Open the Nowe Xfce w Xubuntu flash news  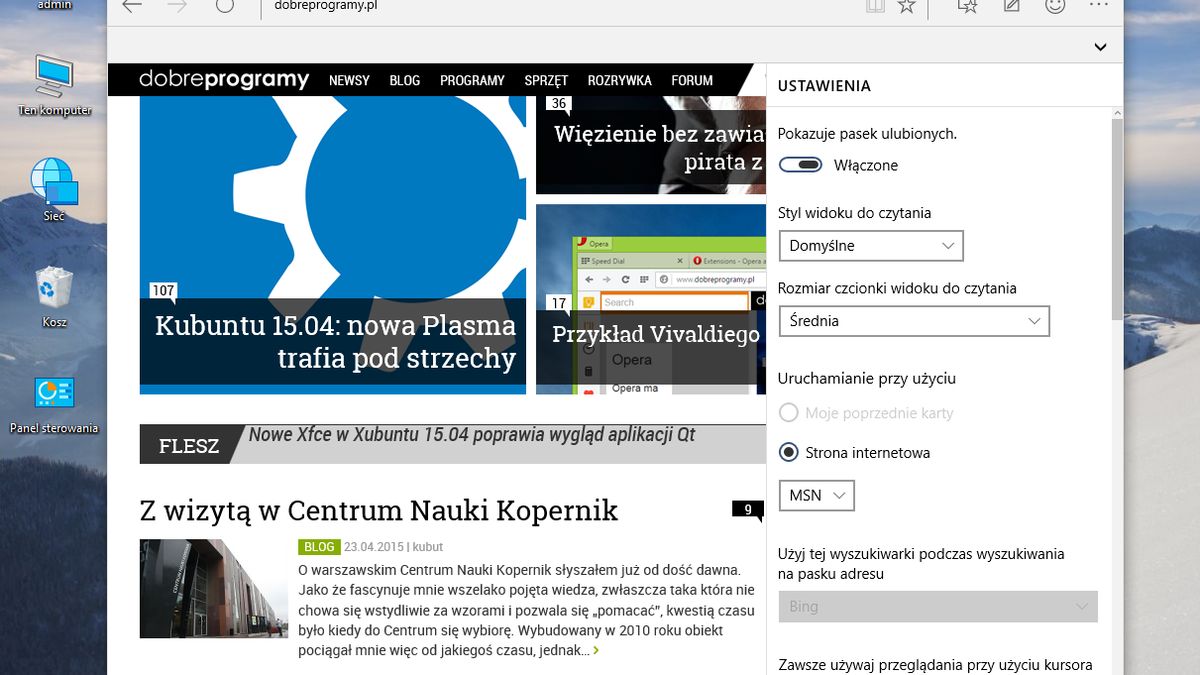tap(472, 435)
